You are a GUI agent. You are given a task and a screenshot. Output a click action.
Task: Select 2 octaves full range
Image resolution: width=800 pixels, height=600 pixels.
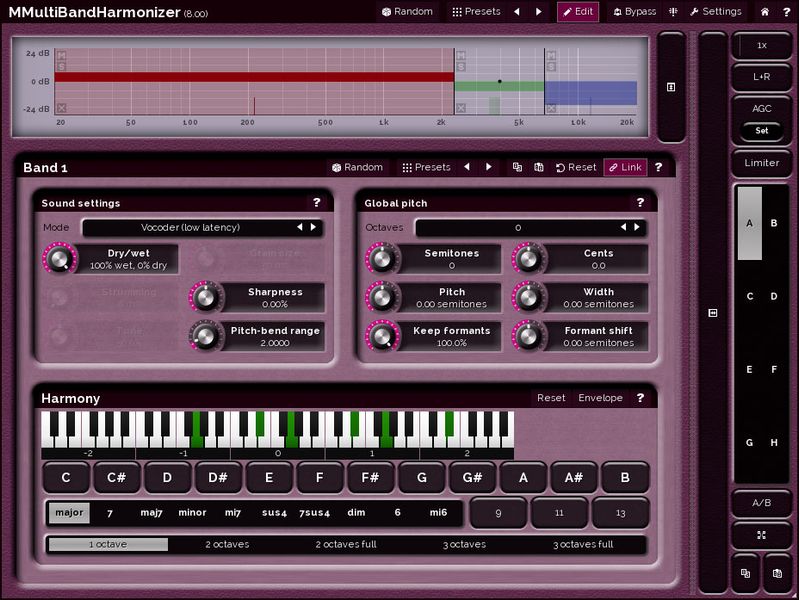346,544
